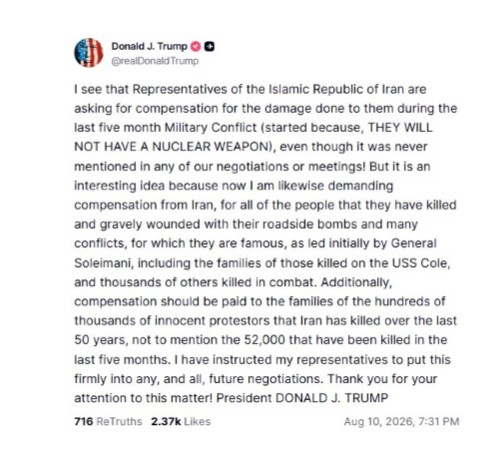Click the black square badge after name
Screen dimensions: 504x475
pos(209,47)
